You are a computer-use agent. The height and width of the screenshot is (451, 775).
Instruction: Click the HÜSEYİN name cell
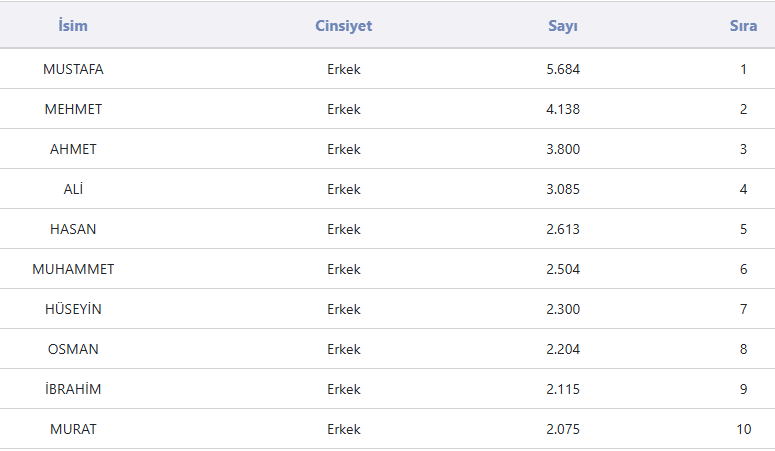coord(73,309)
